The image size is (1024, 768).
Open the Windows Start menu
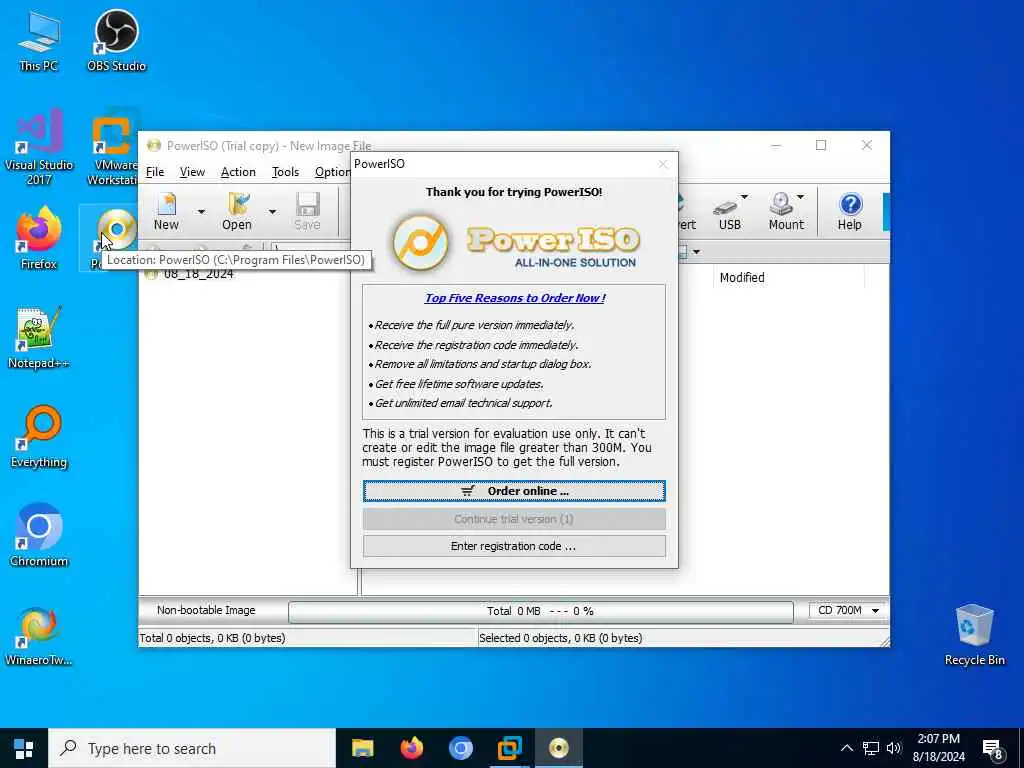tap(24, 748)
